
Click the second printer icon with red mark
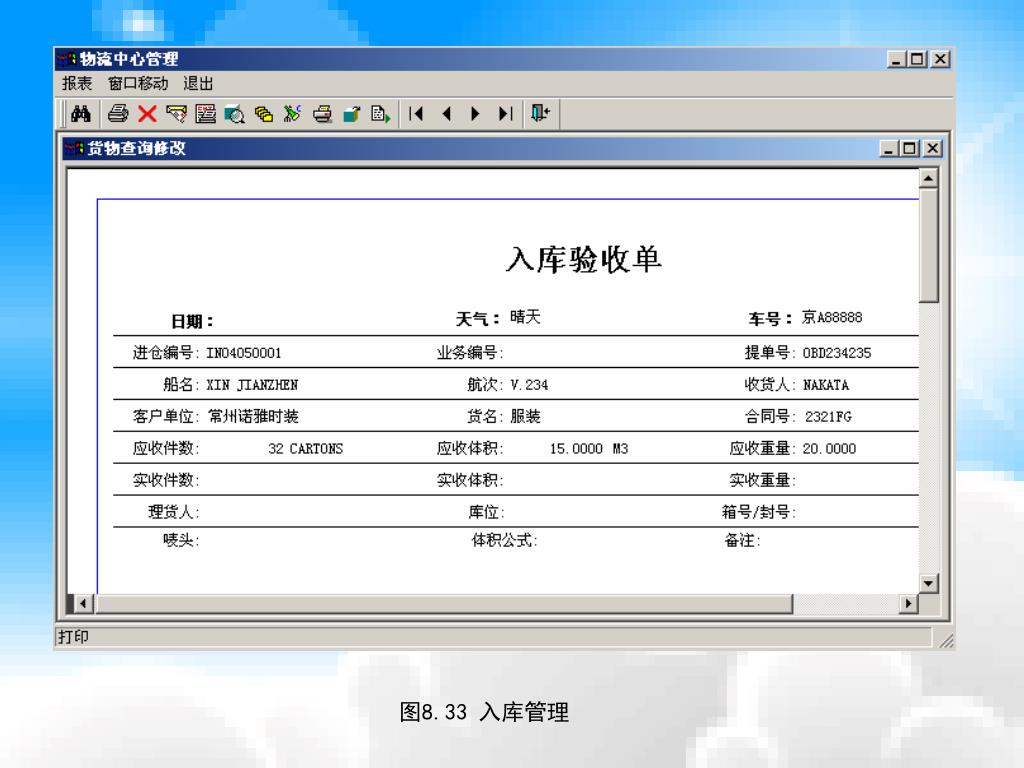(322, 114)
